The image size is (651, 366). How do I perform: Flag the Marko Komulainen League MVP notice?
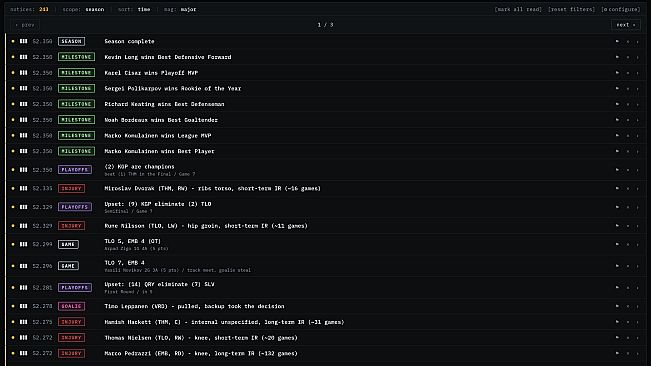(x=617, y=136)
